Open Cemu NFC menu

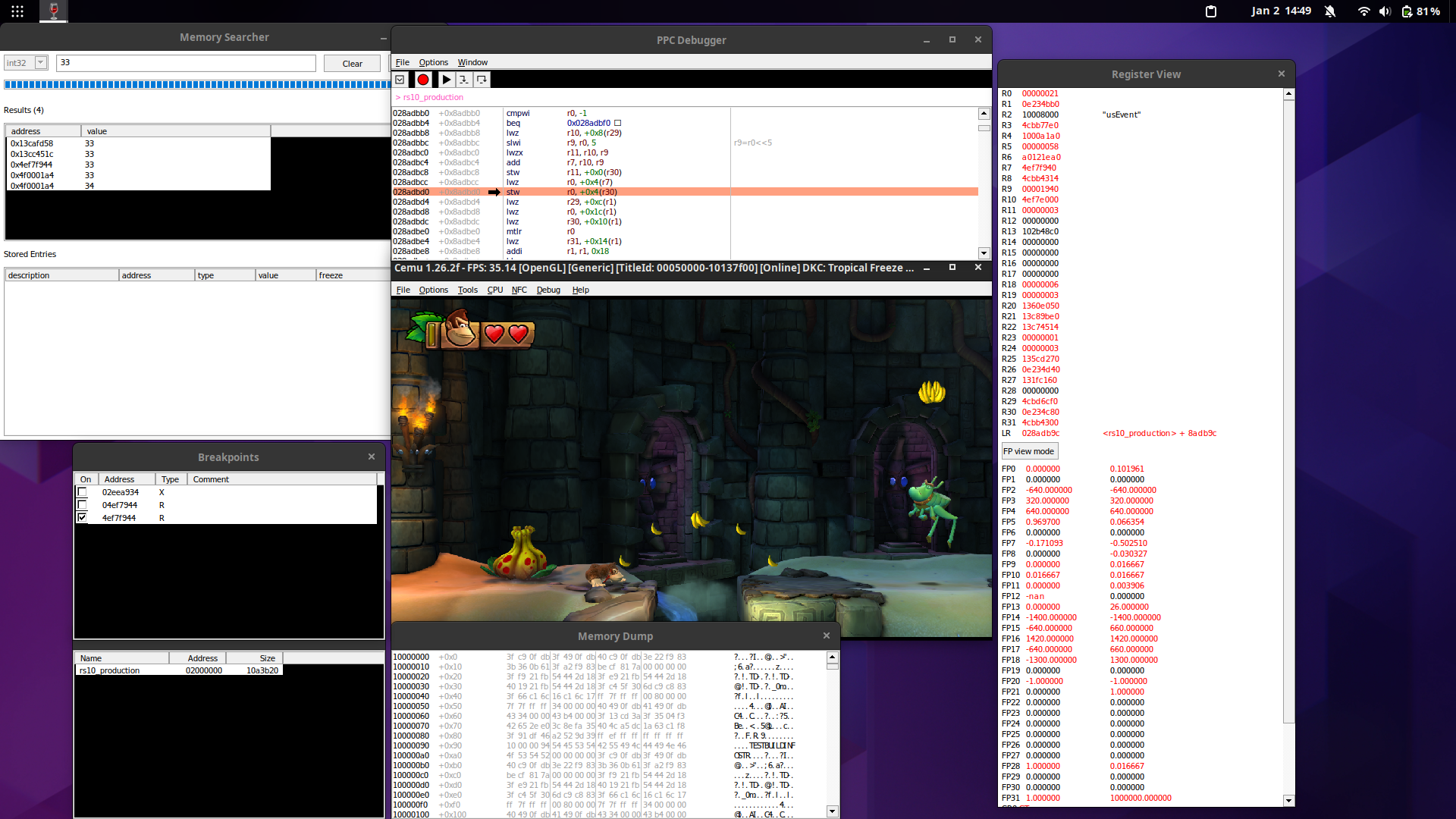click(519, 290)
